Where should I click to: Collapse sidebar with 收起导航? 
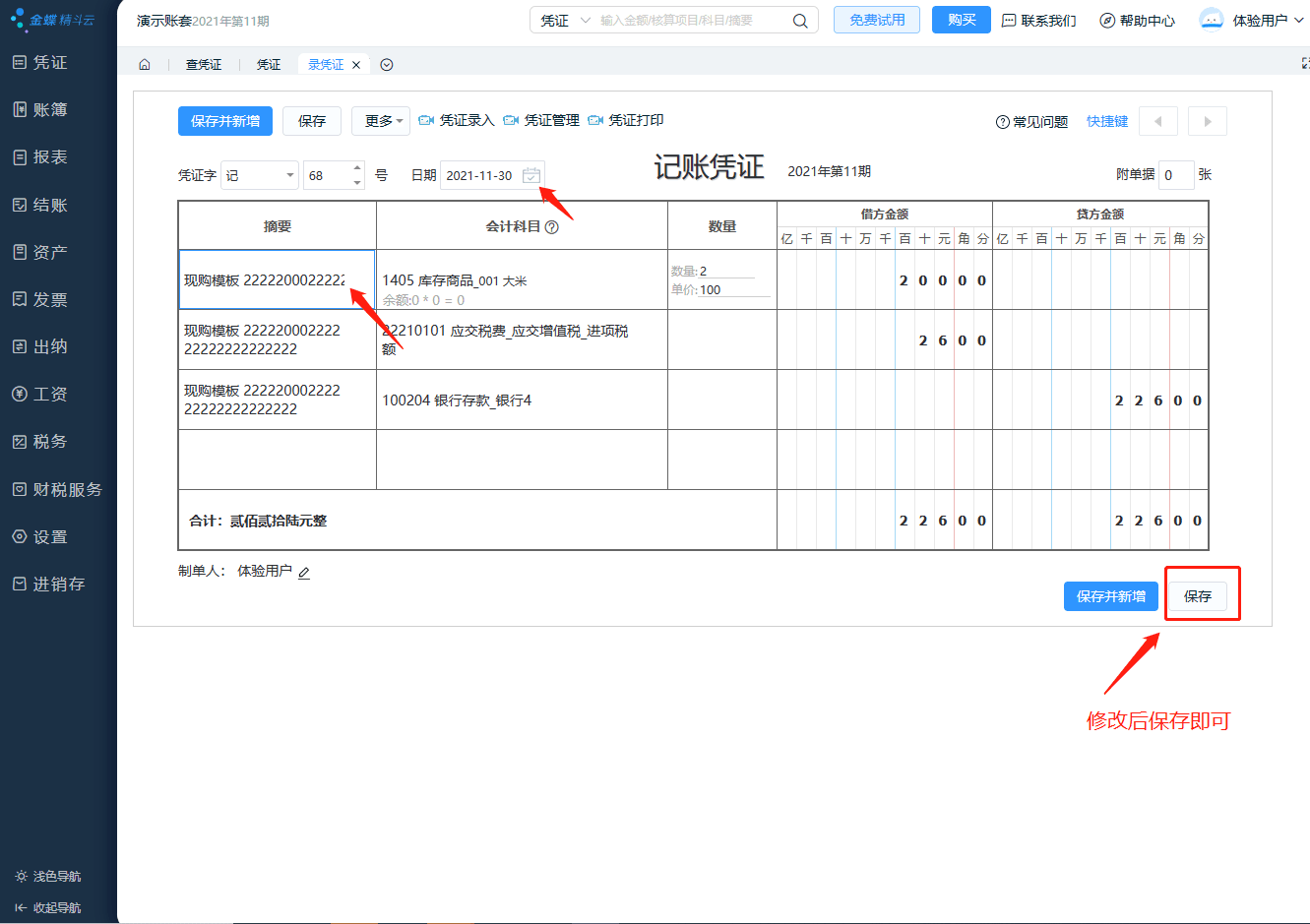tap(48, 907)
